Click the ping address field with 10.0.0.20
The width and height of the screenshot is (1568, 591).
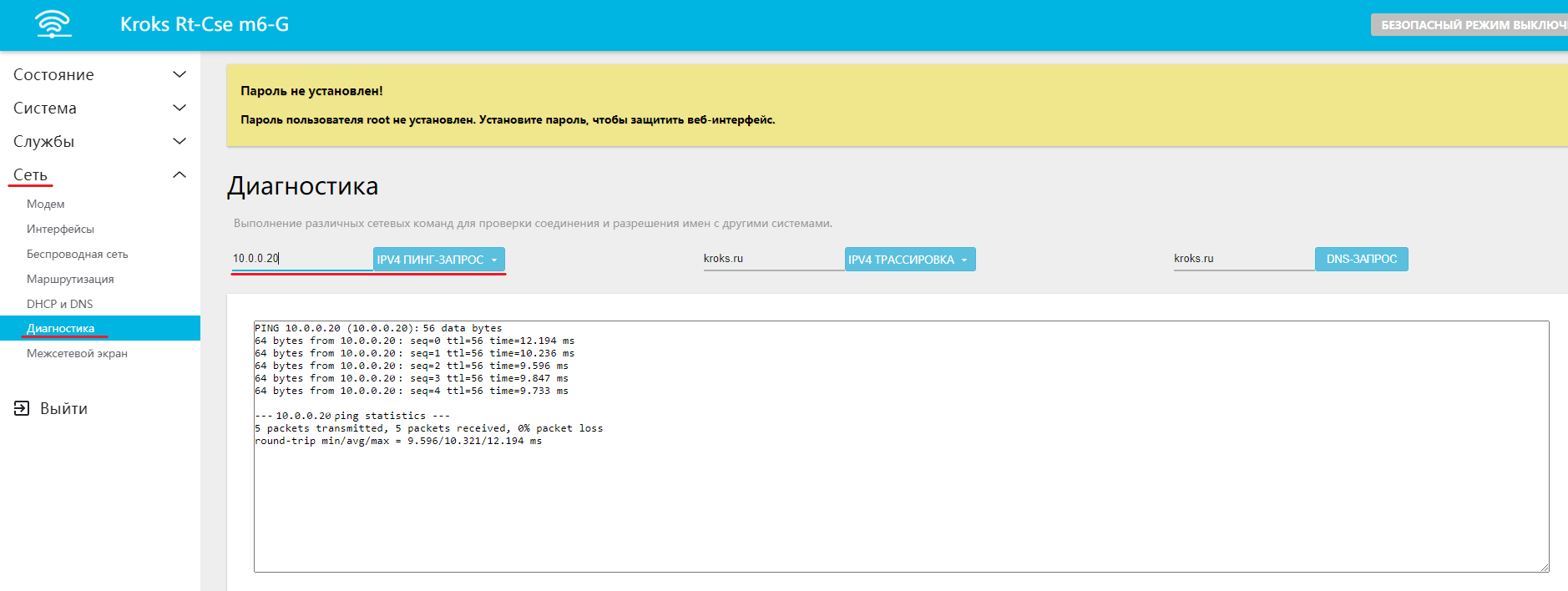coord(301,259)
